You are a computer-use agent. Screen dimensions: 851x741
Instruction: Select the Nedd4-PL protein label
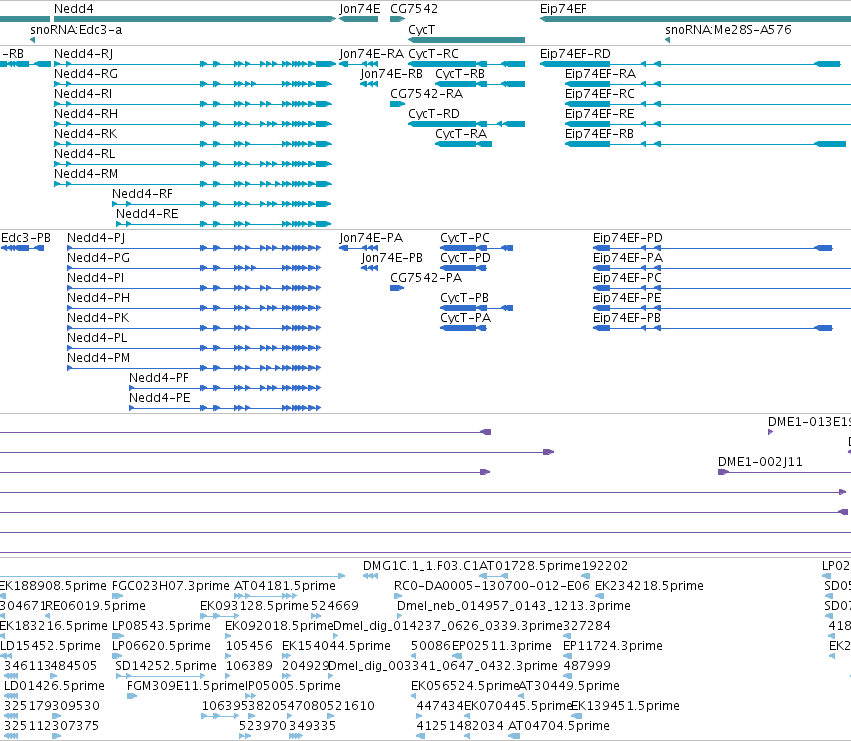[x=97, y=338]
